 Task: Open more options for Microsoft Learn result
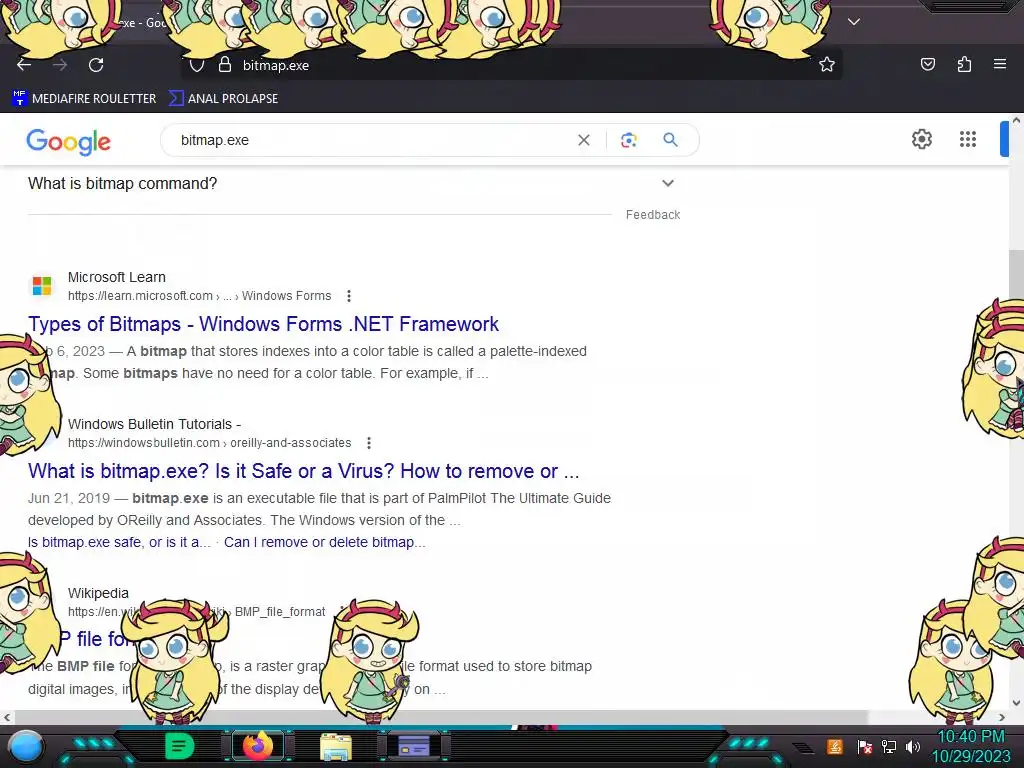349,296
